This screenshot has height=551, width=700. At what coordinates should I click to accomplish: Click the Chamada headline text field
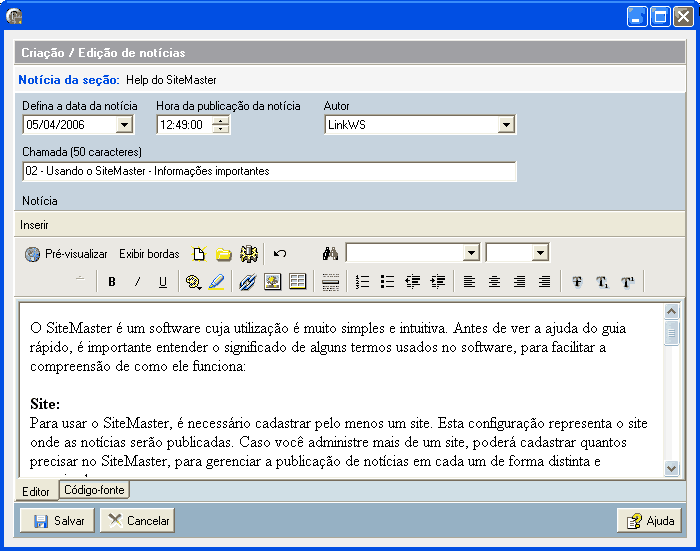(269, 171)
